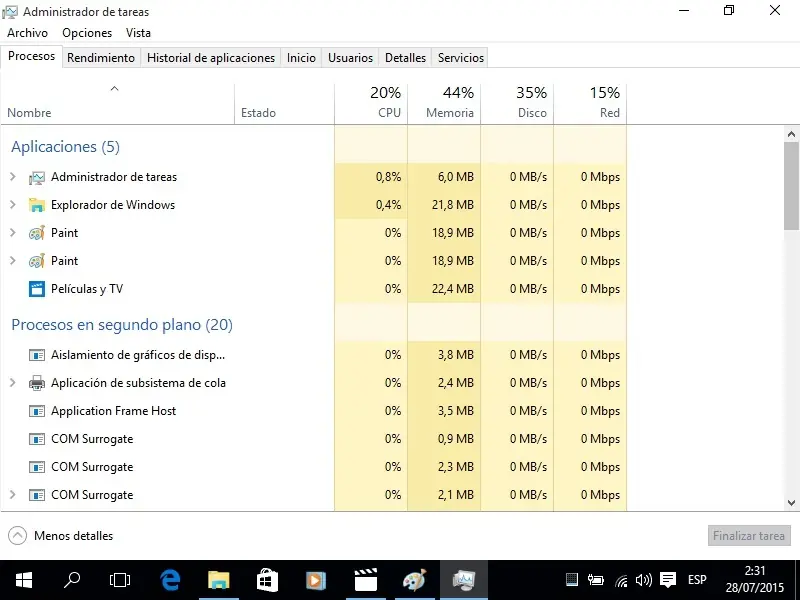Switch to the Usuarios tab
Viewport: 800px width, 600px height.
click(351, 58)
